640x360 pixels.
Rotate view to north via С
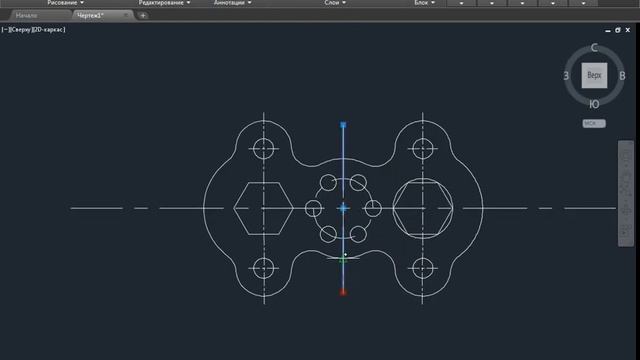[x=594, y=48]
